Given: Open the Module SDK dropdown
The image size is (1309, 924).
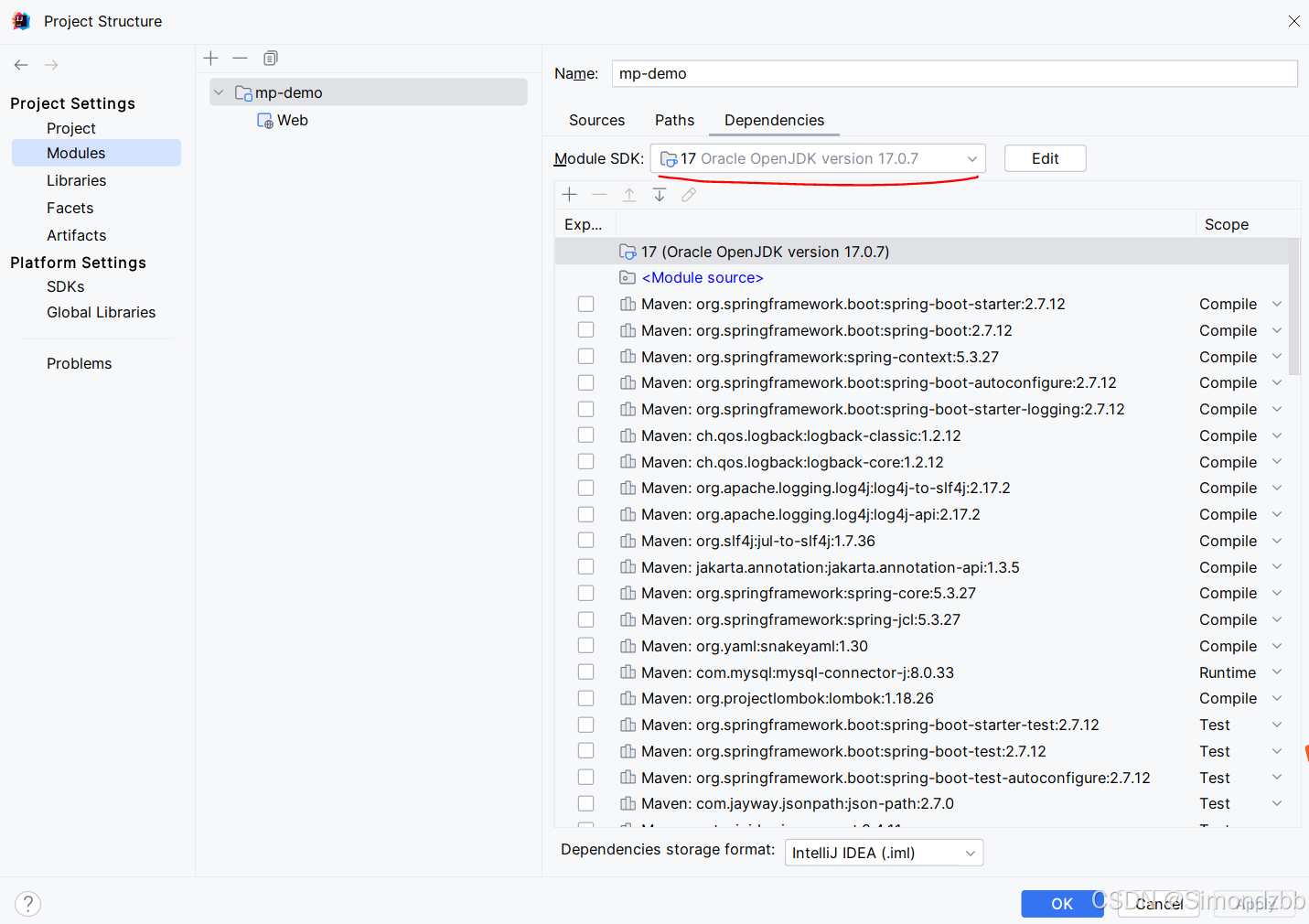Looking at the screenshot, I should click(972, 157).
